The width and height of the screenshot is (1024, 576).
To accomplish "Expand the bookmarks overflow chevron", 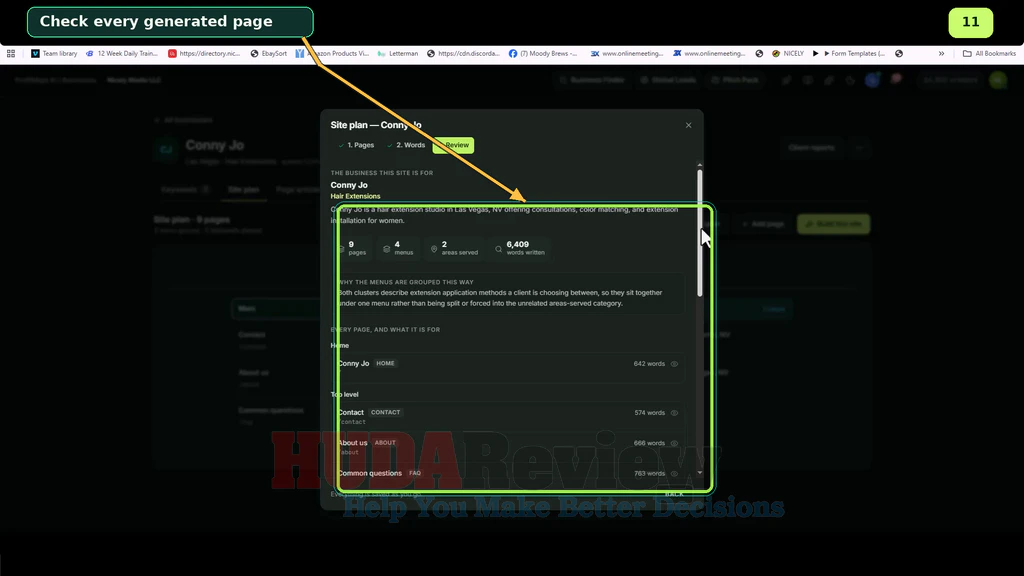I will click(x=941, y=54).
